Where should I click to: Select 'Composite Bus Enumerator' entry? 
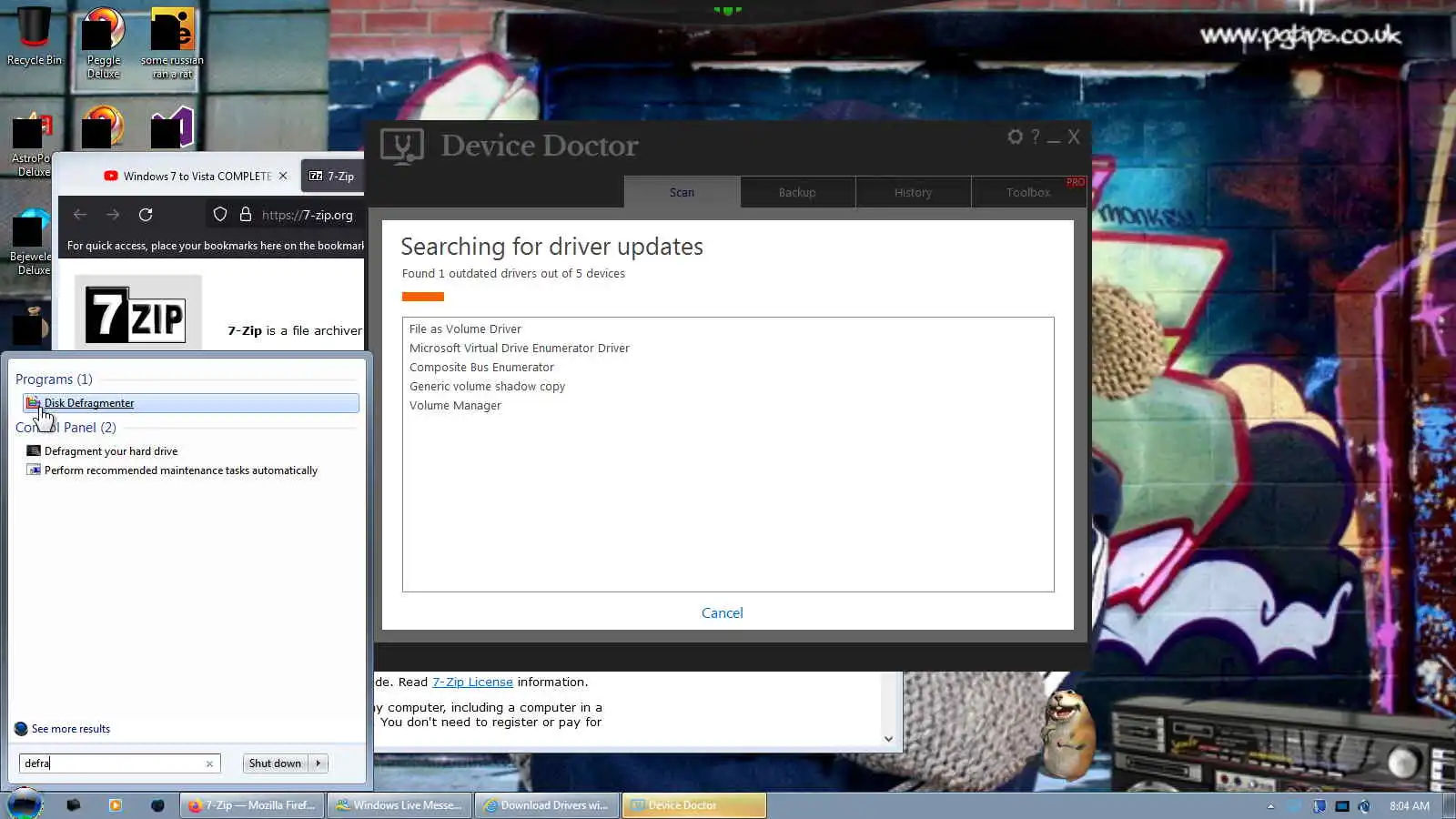pos(481,368)
